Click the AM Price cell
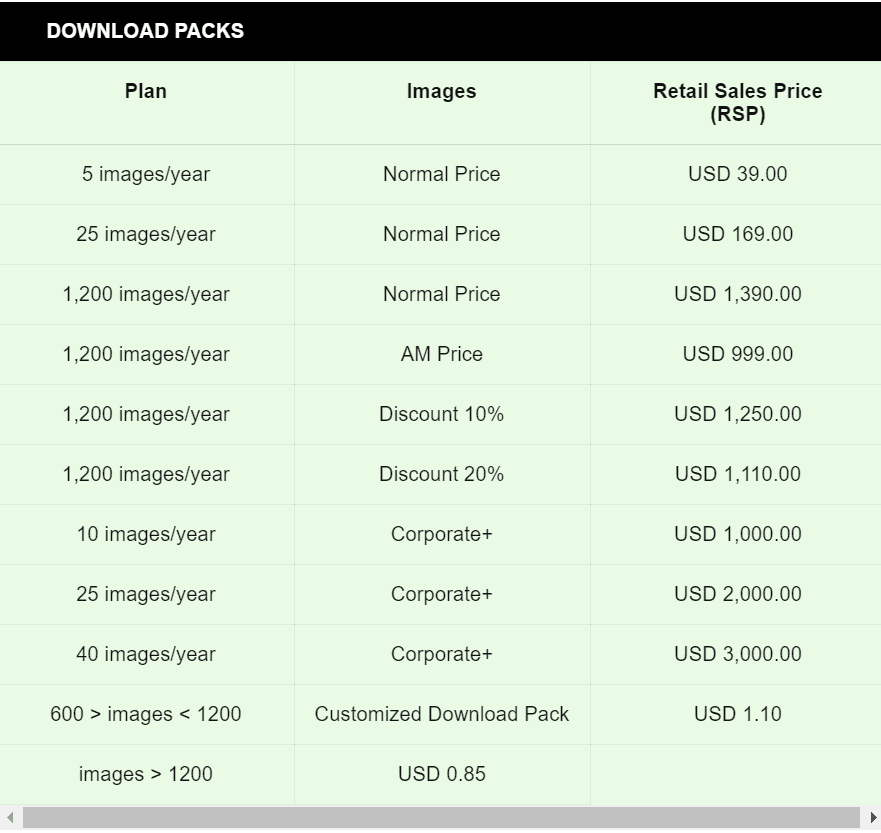Viewport: 881px width, 833px height. pyautogui.click(x=441, y=354)
